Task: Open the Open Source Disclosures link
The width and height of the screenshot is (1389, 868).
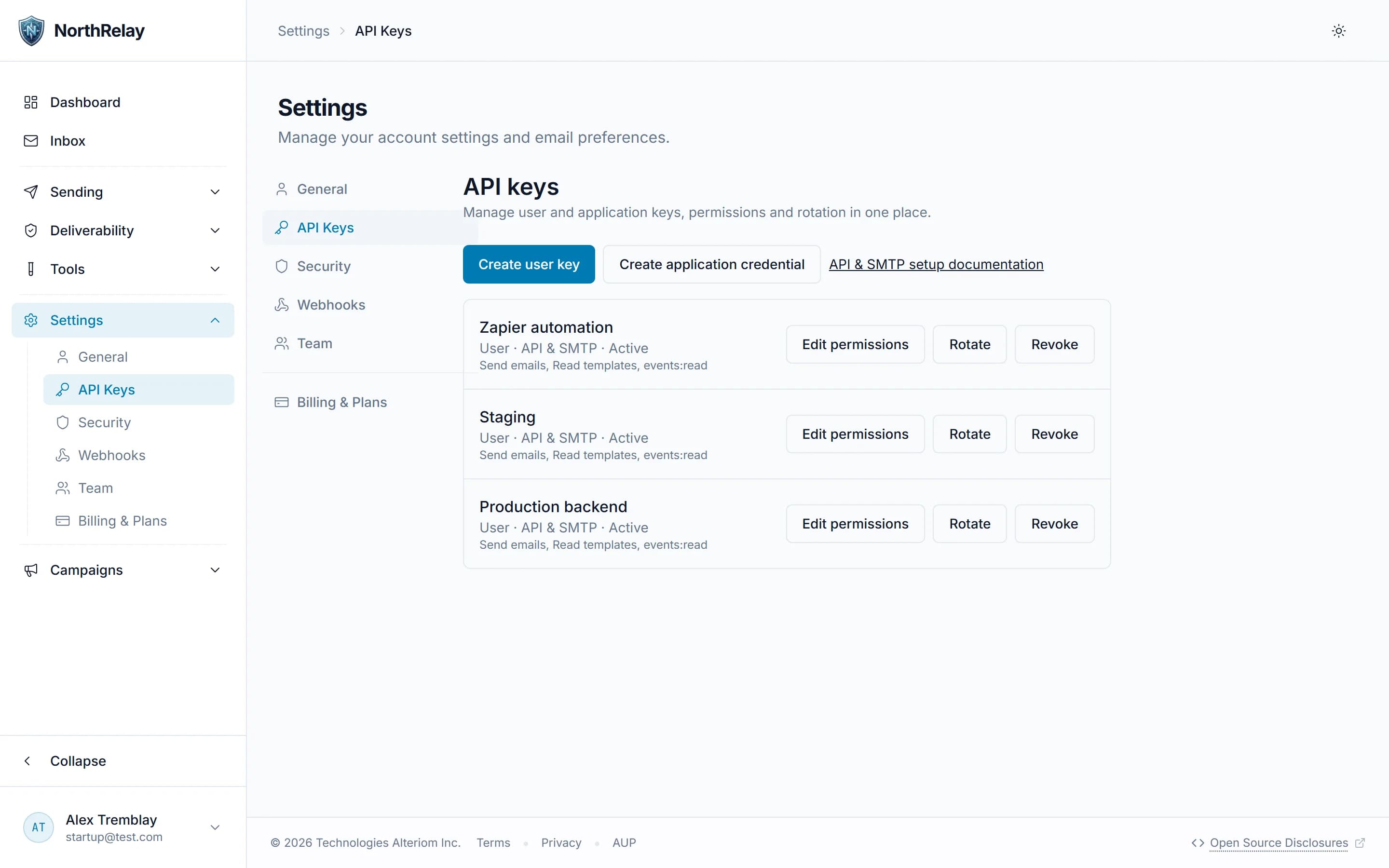Action: 1279,843
